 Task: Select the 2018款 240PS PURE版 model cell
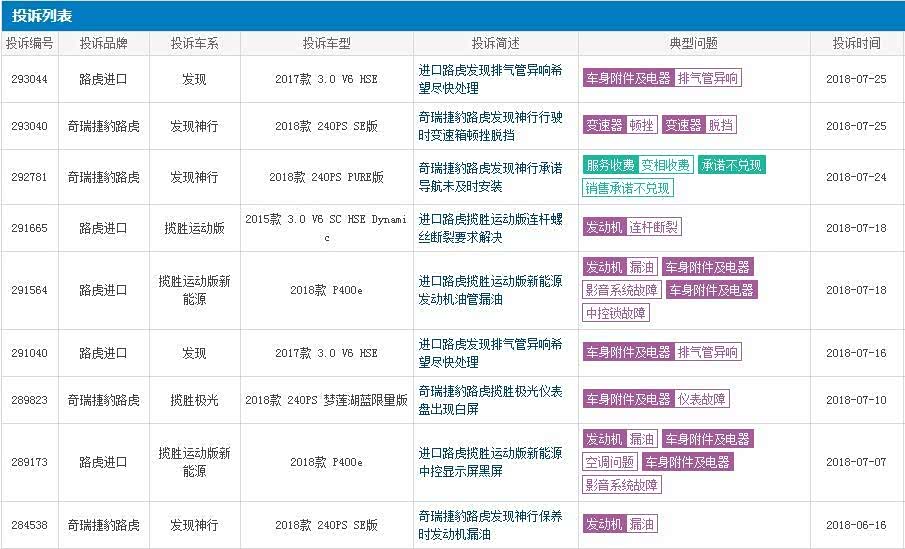[326, 177]
